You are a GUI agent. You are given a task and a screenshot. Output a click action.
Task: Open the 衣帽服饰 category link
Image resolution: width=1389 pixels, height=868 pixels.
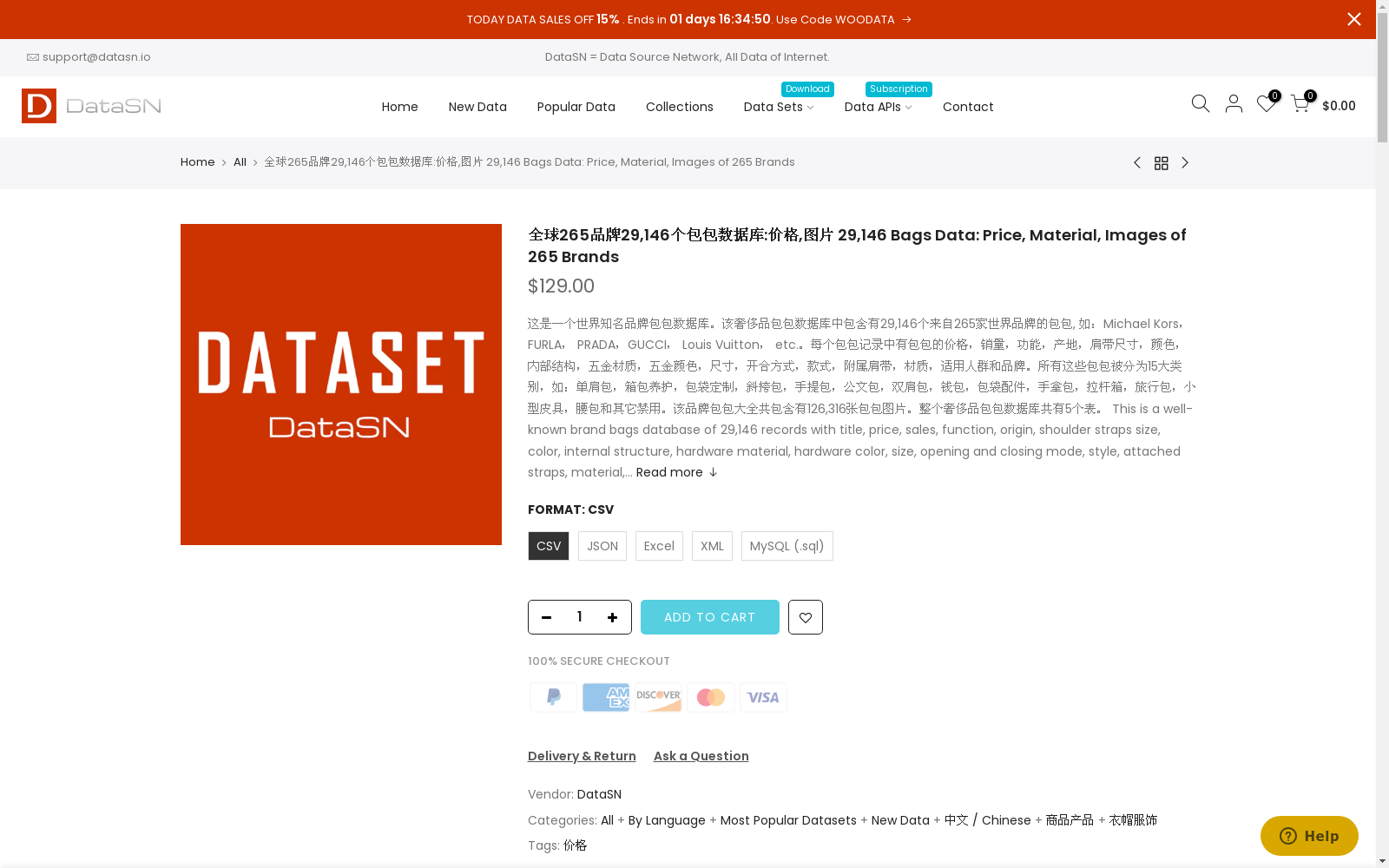(x=1133, y=820)
